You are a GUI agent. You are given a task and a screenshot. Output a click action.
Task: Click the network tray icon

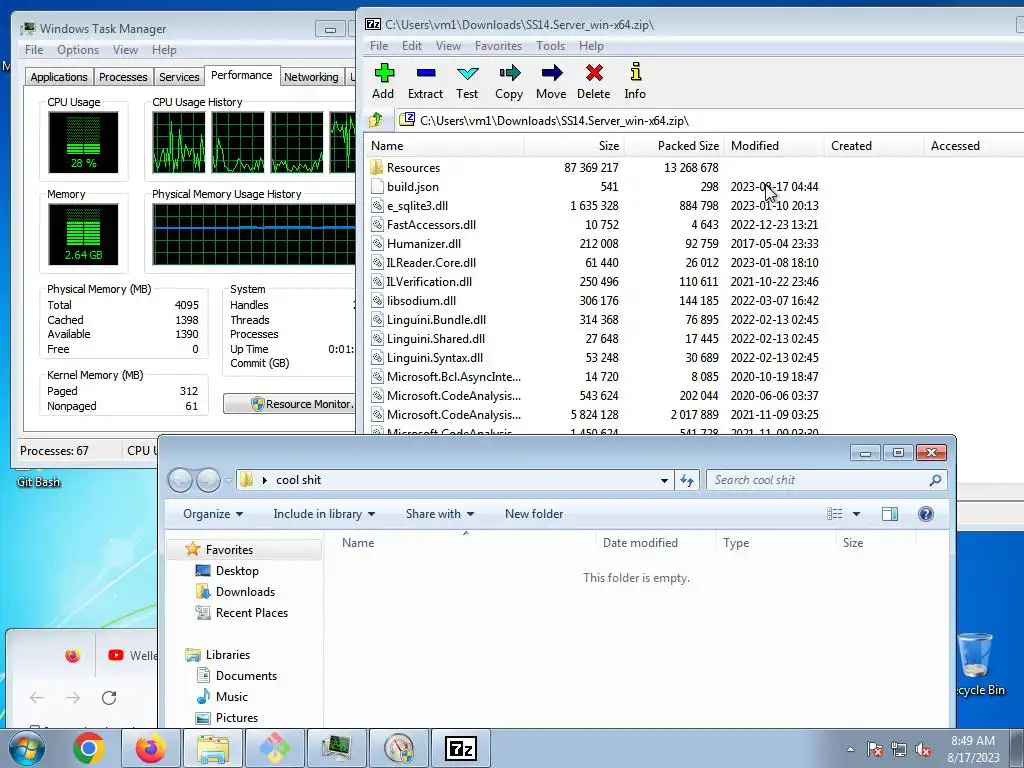point(899,749)
